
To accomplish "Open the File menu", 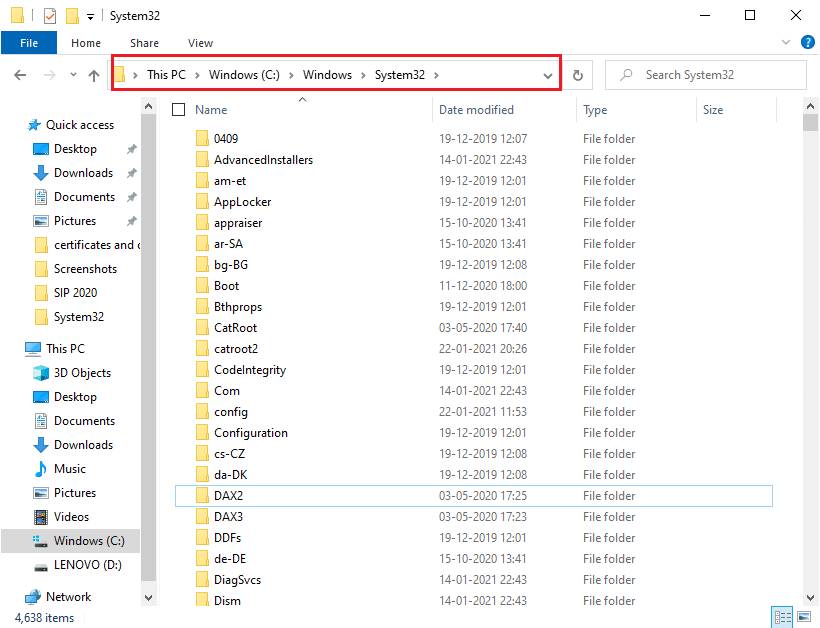I will pos(29,43).
